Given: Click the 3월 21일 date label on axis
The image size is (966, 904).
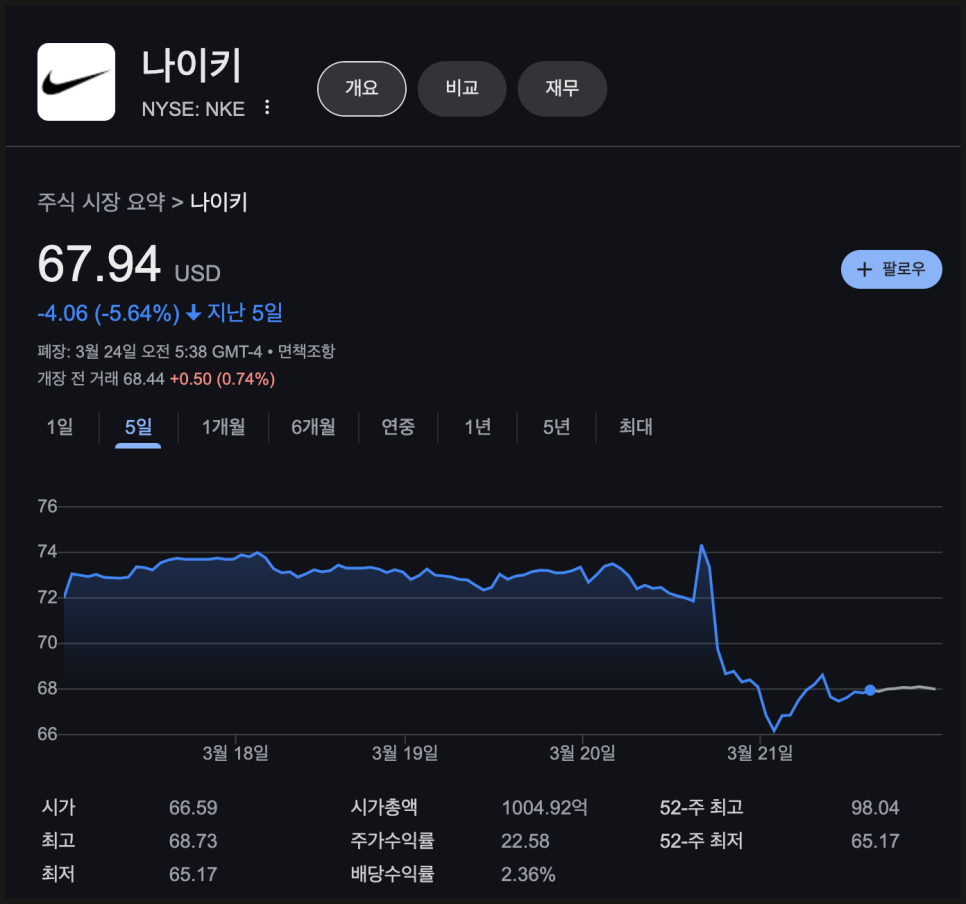Looking at the screenshot, I should [x=760, y=753].
